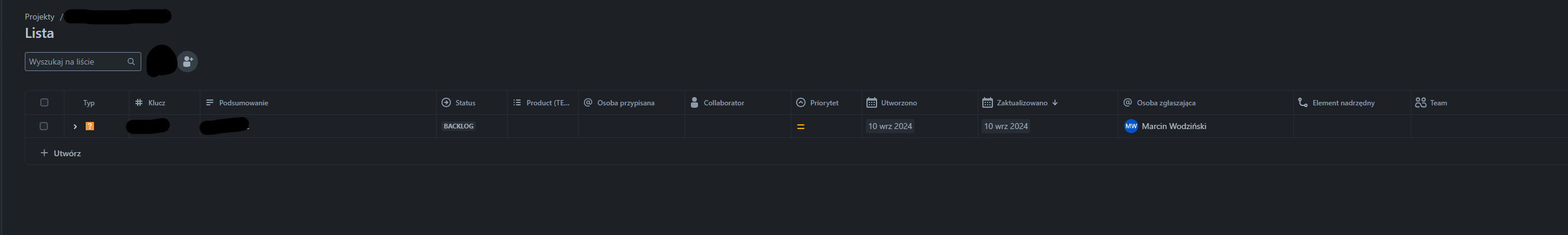The height and width of the screenshot is (235, 1568).
Task: Click the yellow medium priority icon
Action: coord(800,126)
